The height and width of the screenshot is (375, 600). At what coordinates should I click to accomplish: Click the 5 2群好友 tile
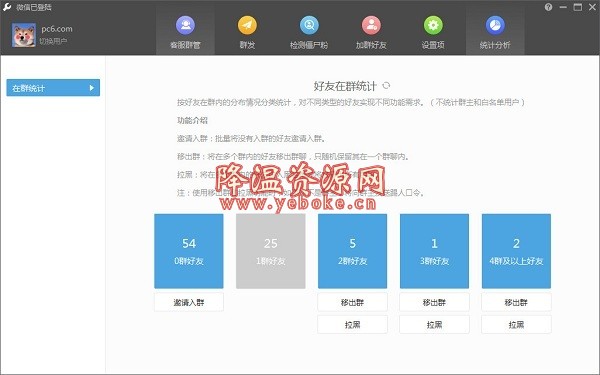(352, 251)
